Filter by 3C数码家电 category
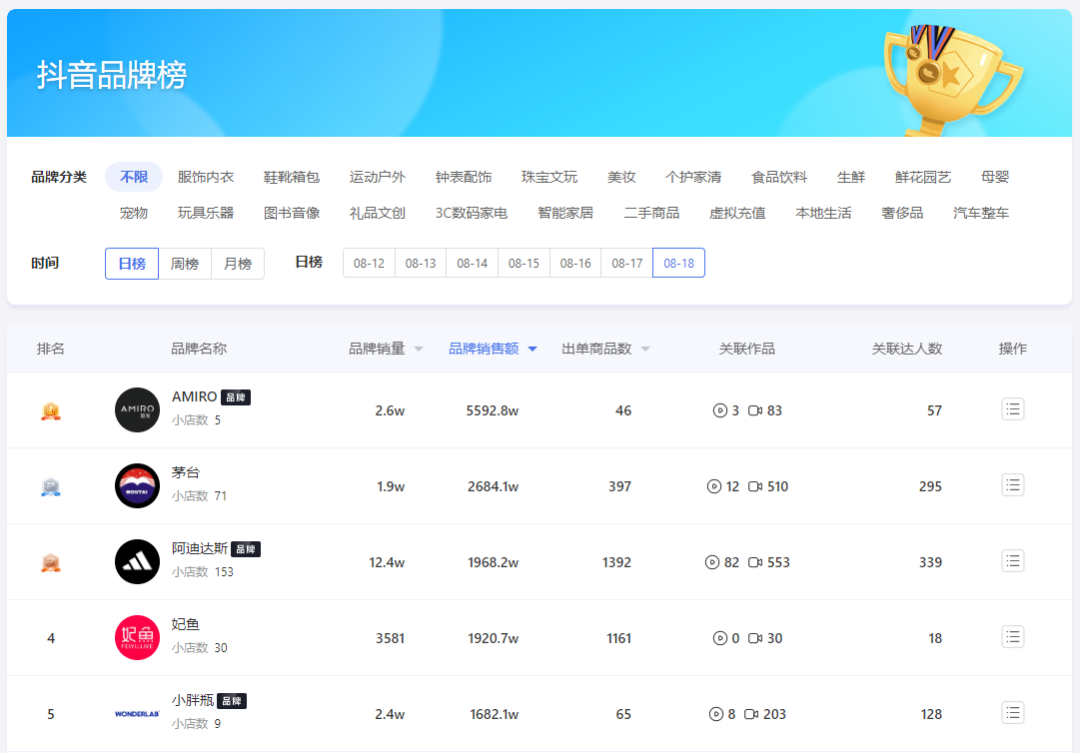1080x753 pixels. coord(472,213)
